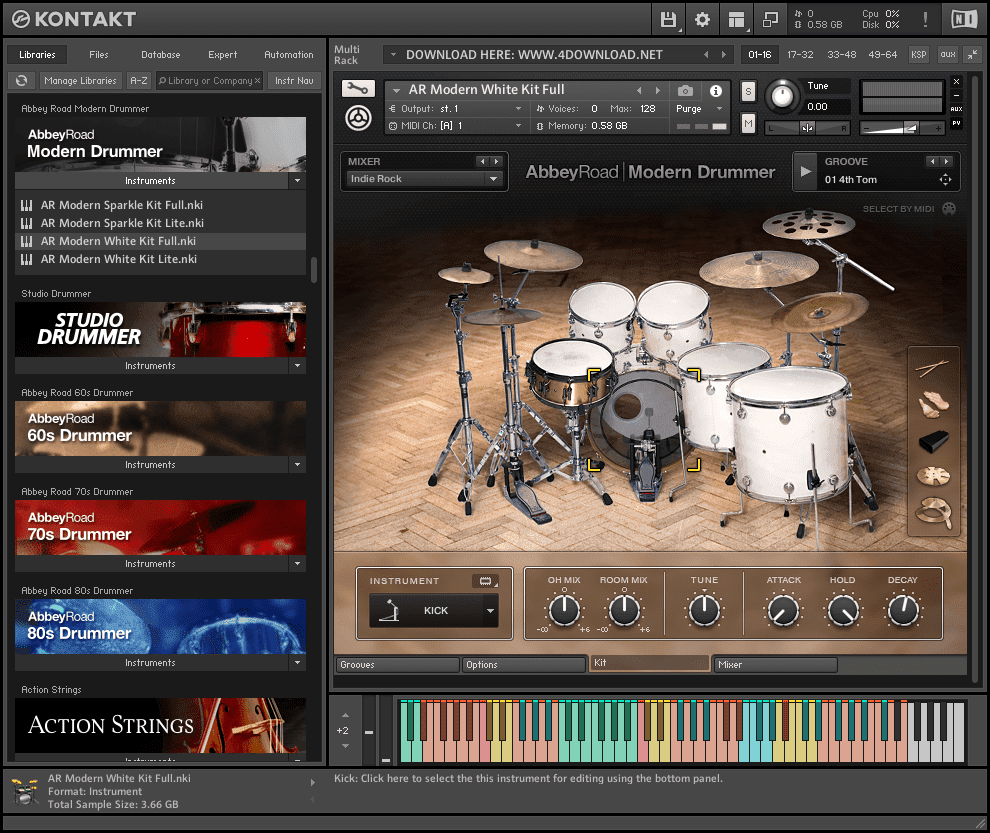This screenshot has width=990, height=833.
Task: Expand 60s Drummer Instruments dropdown arrow
Action: (297, 465)
